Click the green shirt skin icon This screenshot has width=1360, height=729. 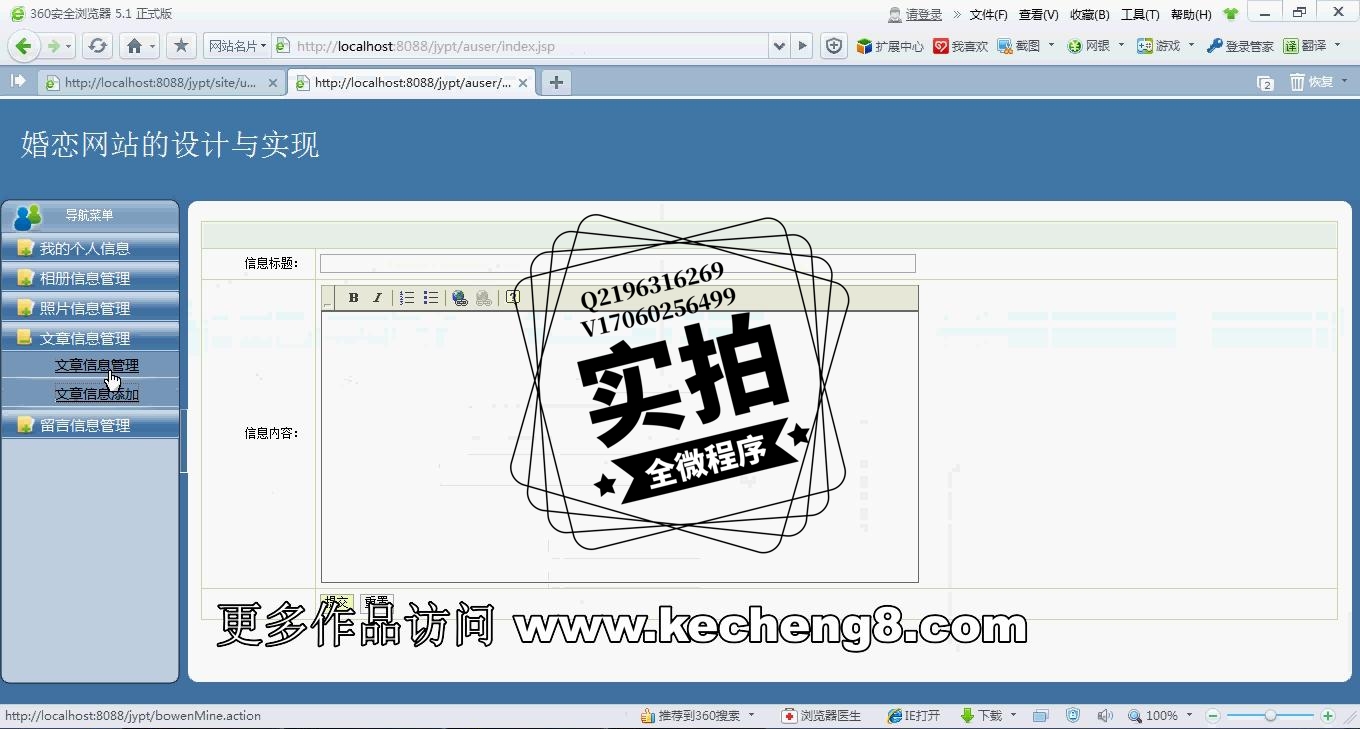click(1230, 14)
